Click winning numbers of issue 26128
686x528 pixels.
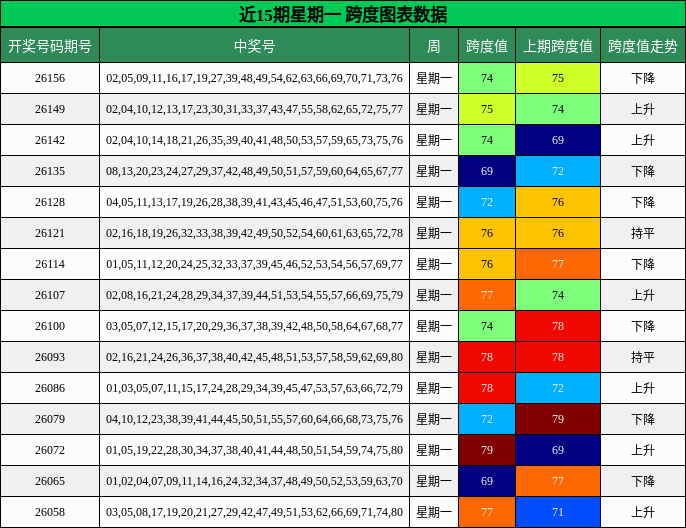255,203
